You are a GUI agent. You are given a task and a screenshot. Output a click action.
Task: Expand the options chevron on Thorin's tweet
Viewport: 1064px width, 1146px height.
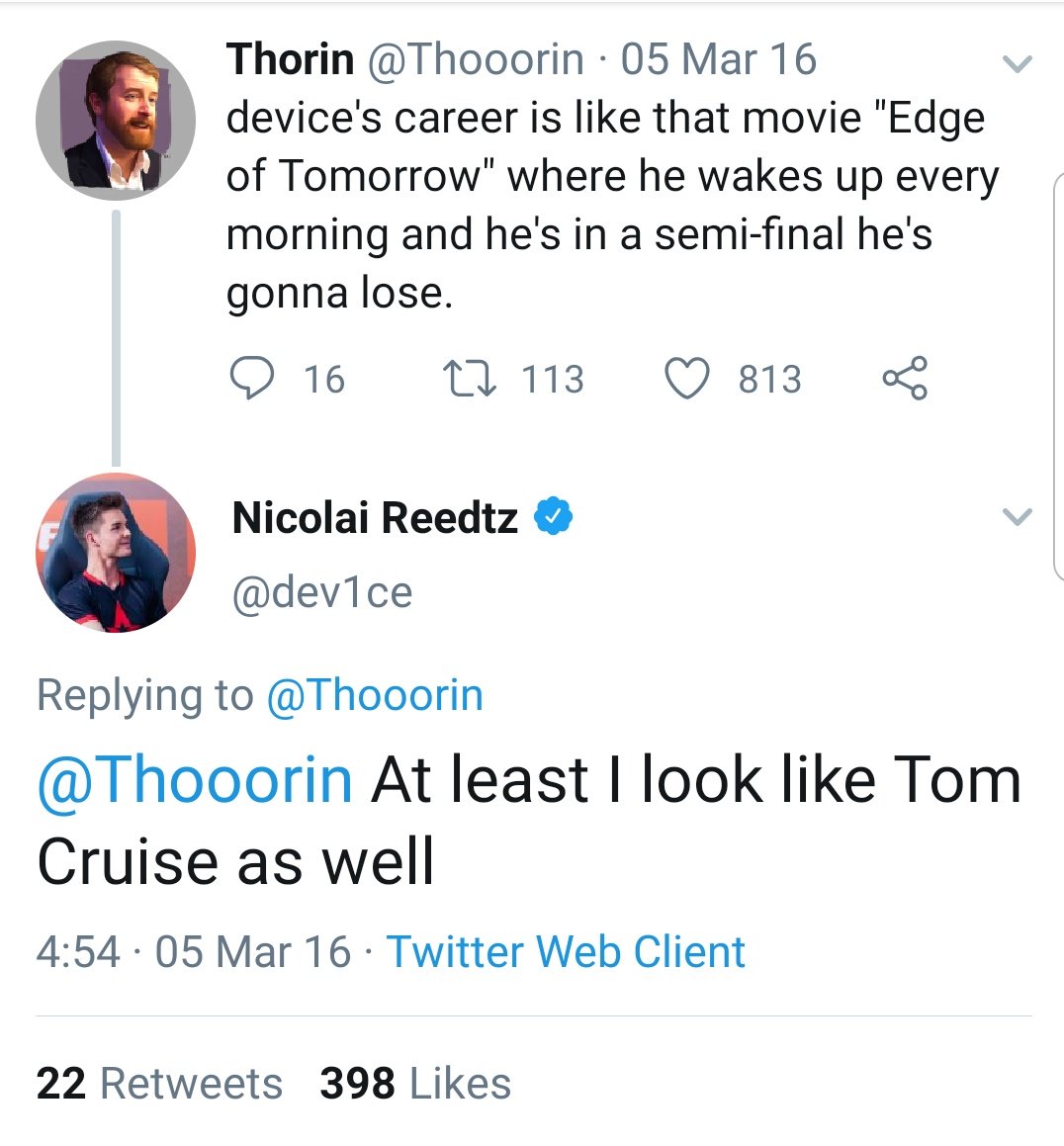point(1017,63)
